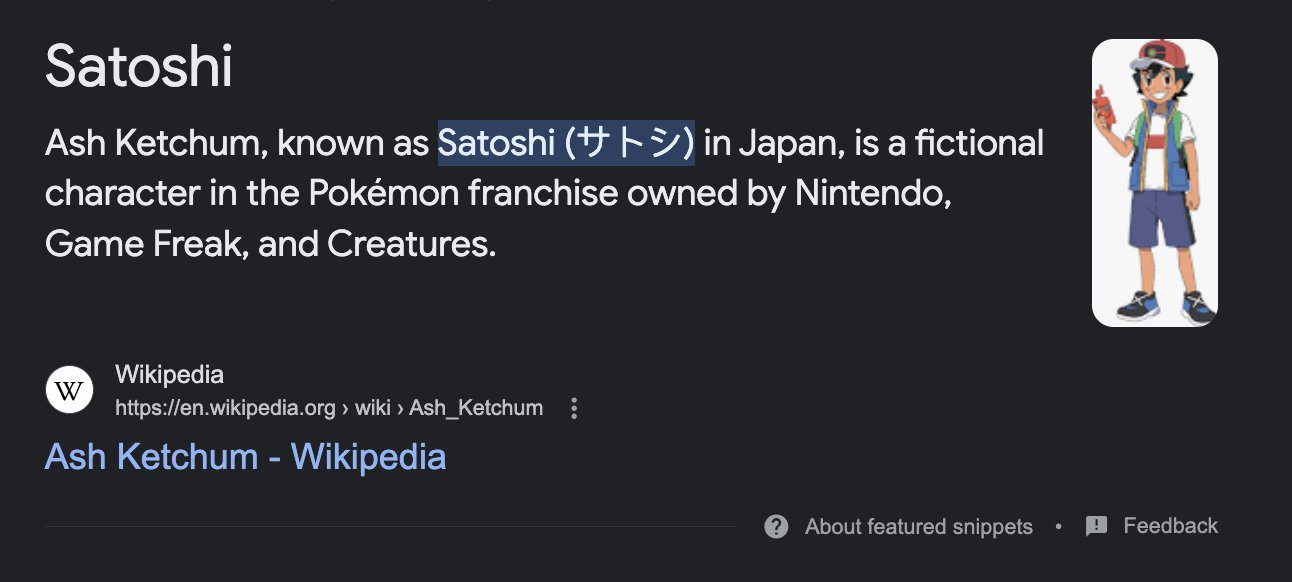Click the Feedback flag icon
The height and width of the screenshot is (582, 1292).
[x=1096, y=527]
